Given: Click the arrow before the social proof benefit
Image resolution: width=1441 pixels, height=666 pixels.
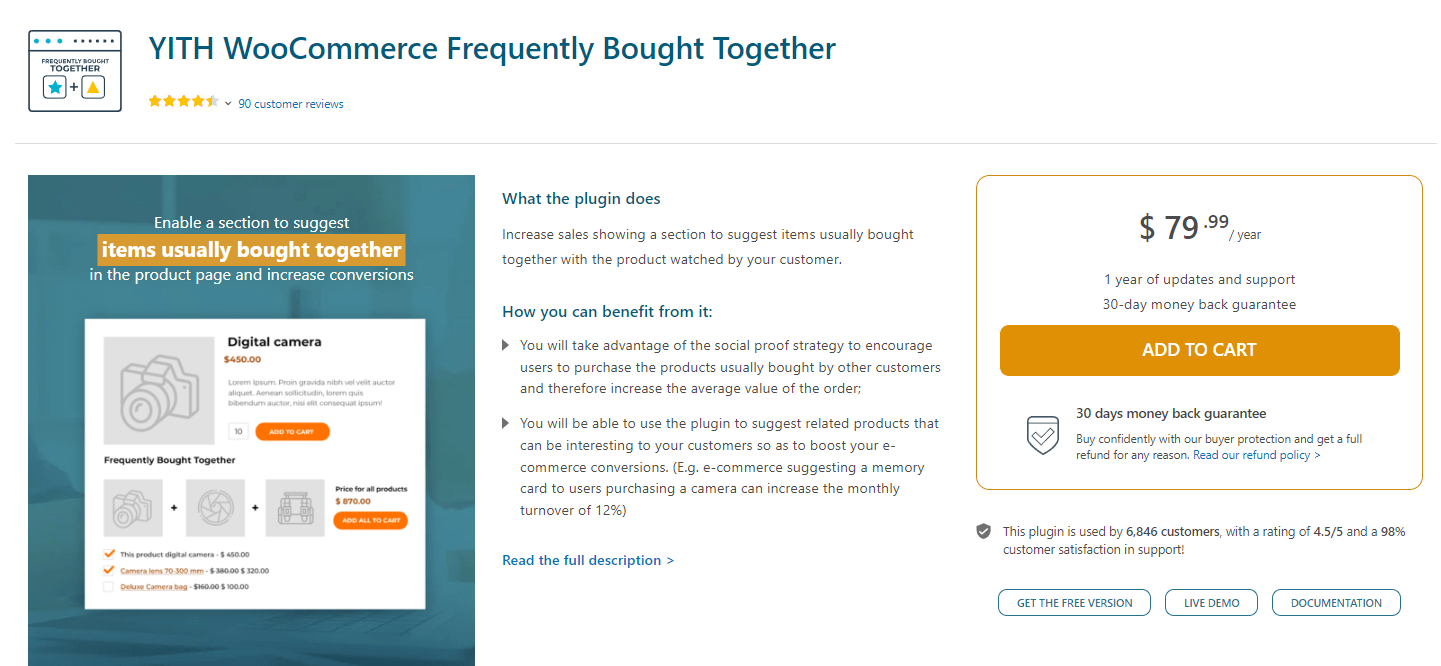Looking at the screenshot, I should [506, 344].
